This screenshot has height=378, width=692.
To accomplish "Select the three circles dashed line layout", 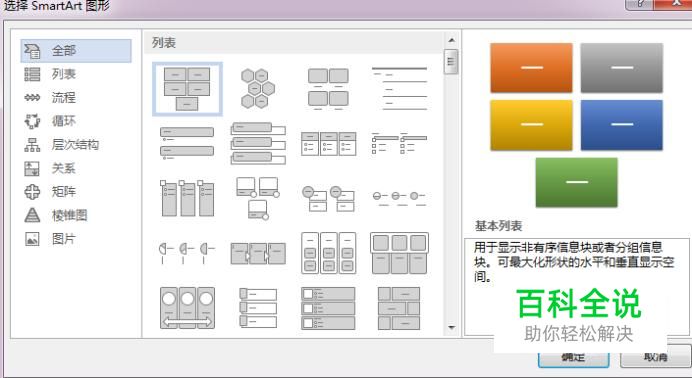I will [399, 198].
